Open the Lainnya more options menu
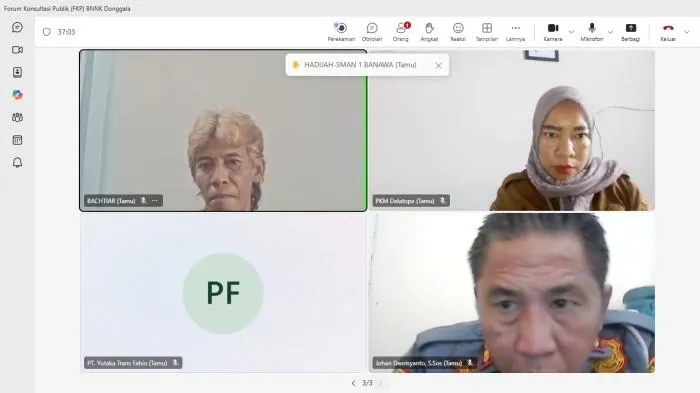 (515, 32)
